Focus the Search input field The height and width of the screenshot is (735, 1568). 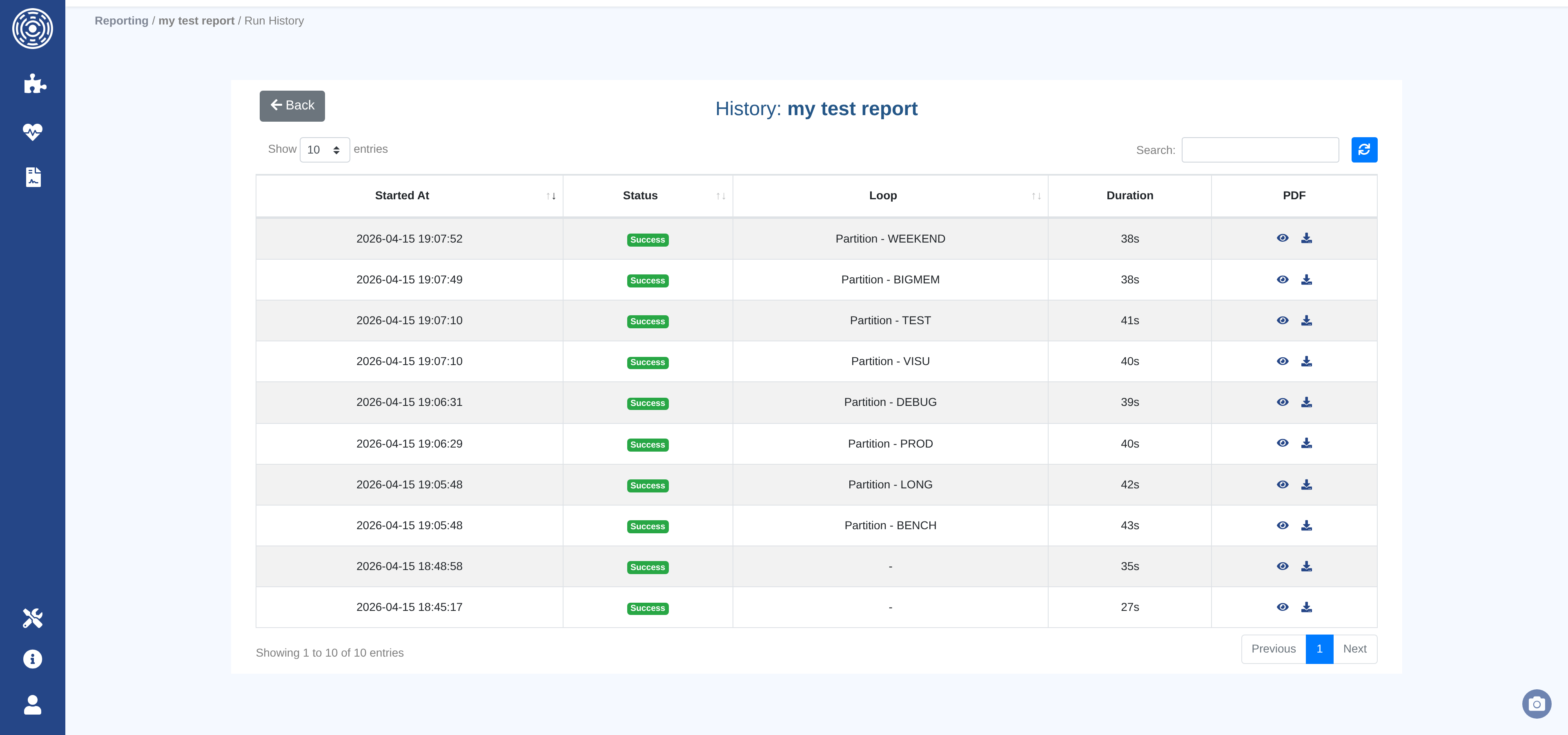click(x=1259, y=150)
